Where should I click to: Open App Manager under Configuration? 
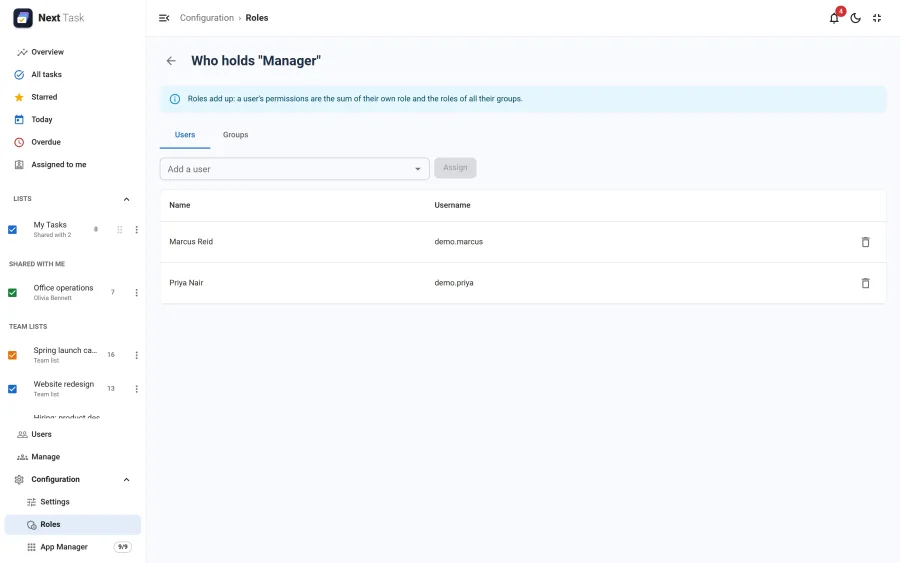click(x=72, y=547)
